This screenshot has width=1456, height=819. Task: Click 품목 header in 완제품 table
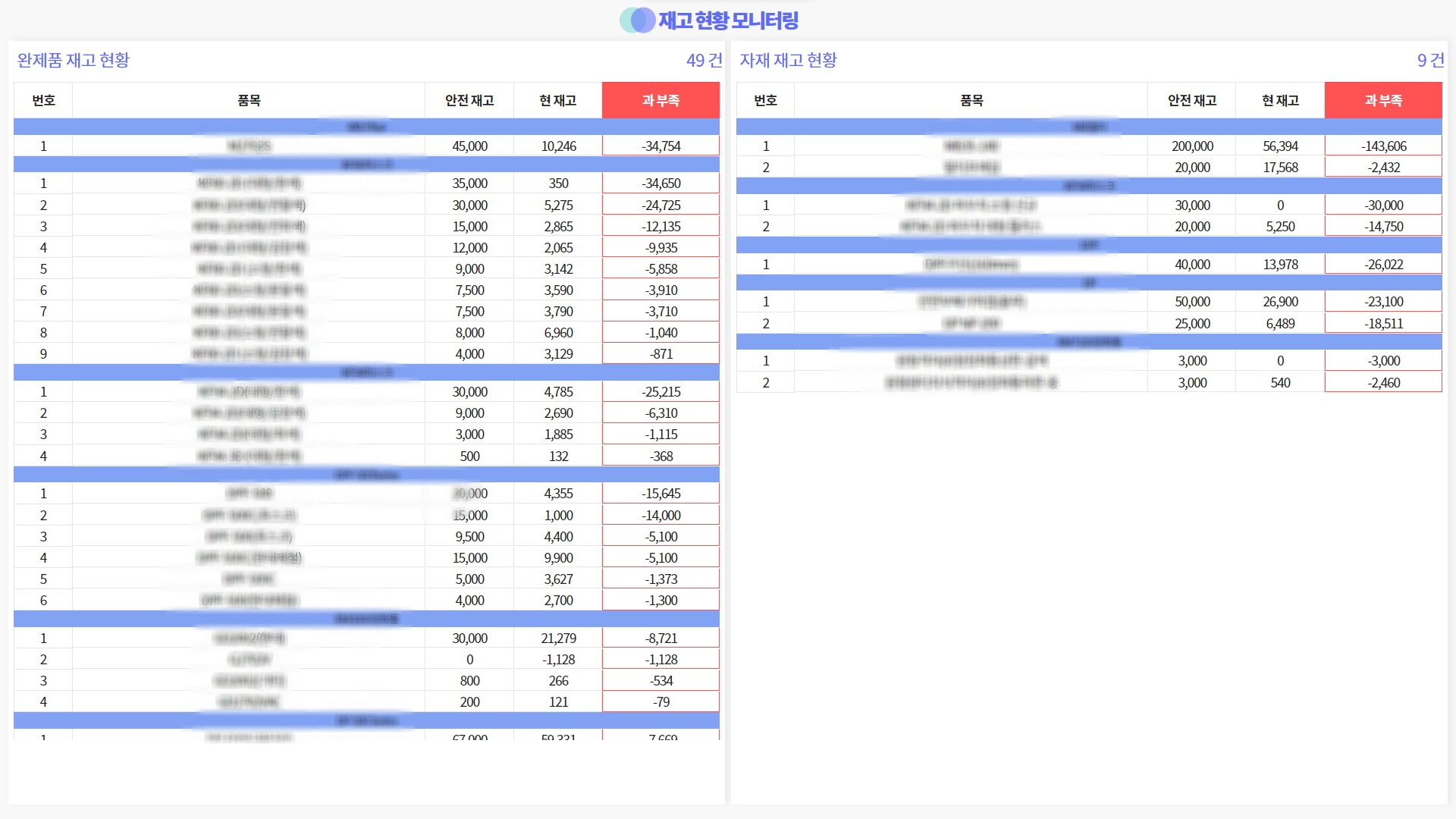coord(249,100)
